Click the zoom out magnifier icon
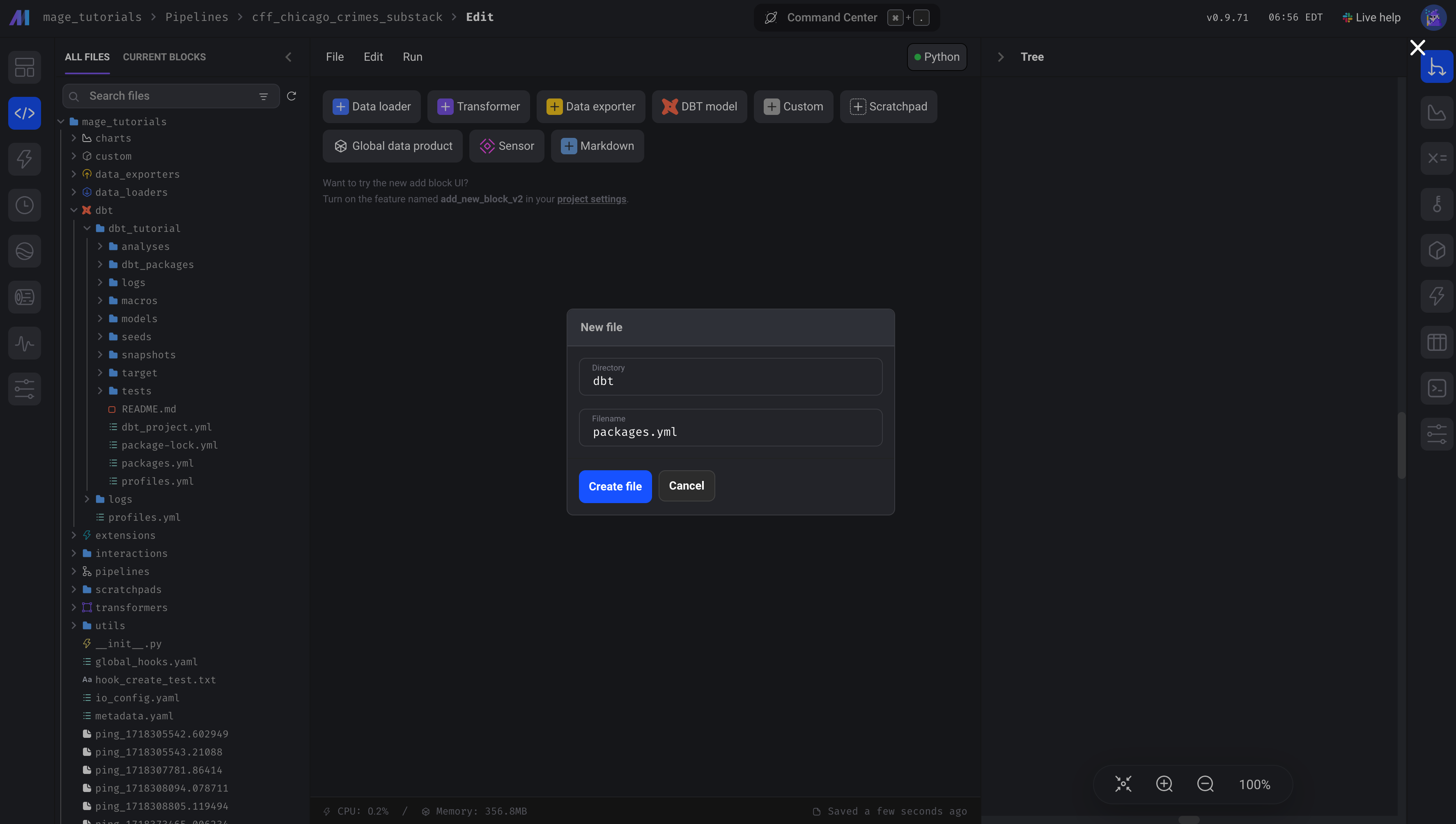Screen dimensions: 1456x824 (x=1205, y=784)
